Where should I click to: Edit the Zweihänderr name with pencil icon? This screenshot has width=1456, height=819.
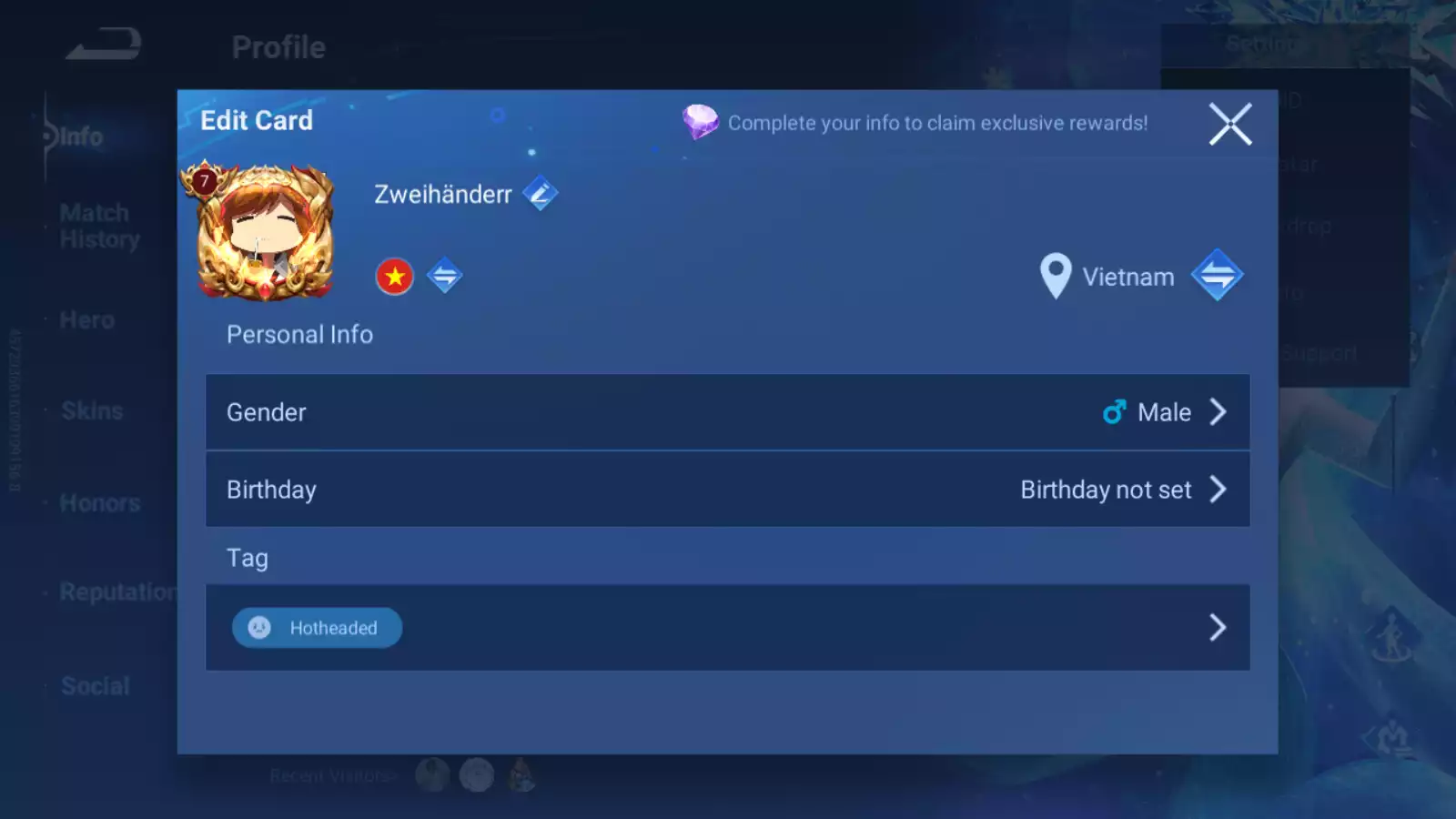540,194
